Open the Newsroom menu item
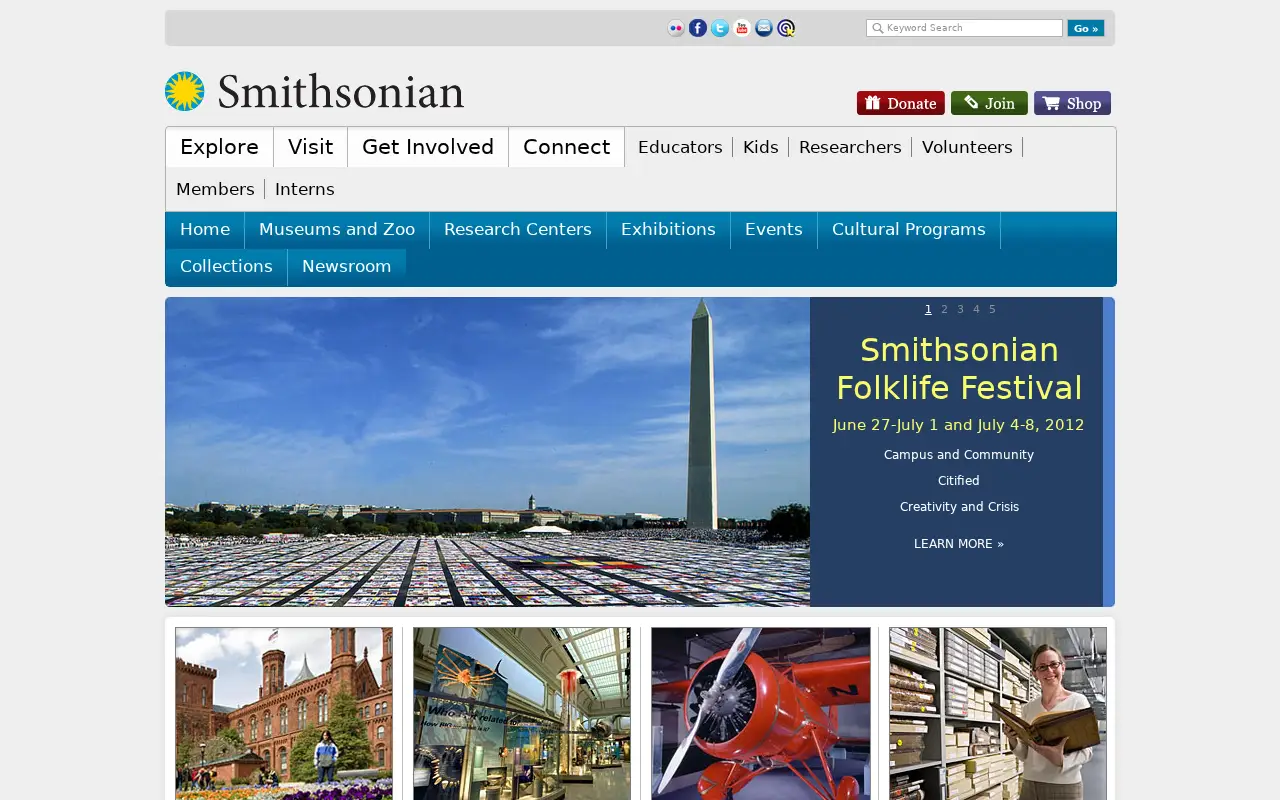 click(x=347, y=267)
